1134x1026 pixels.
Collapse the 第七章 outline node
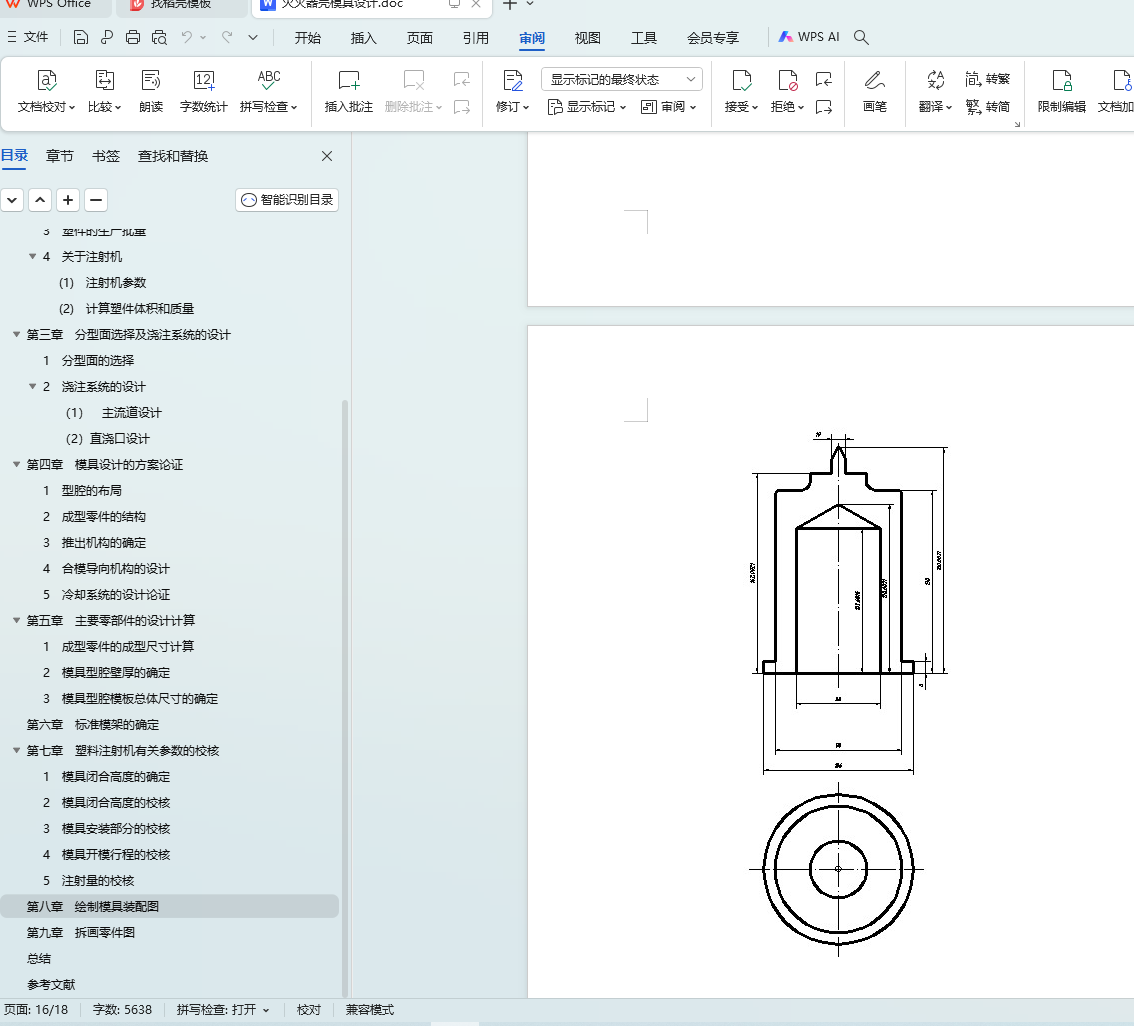point(17,751)
